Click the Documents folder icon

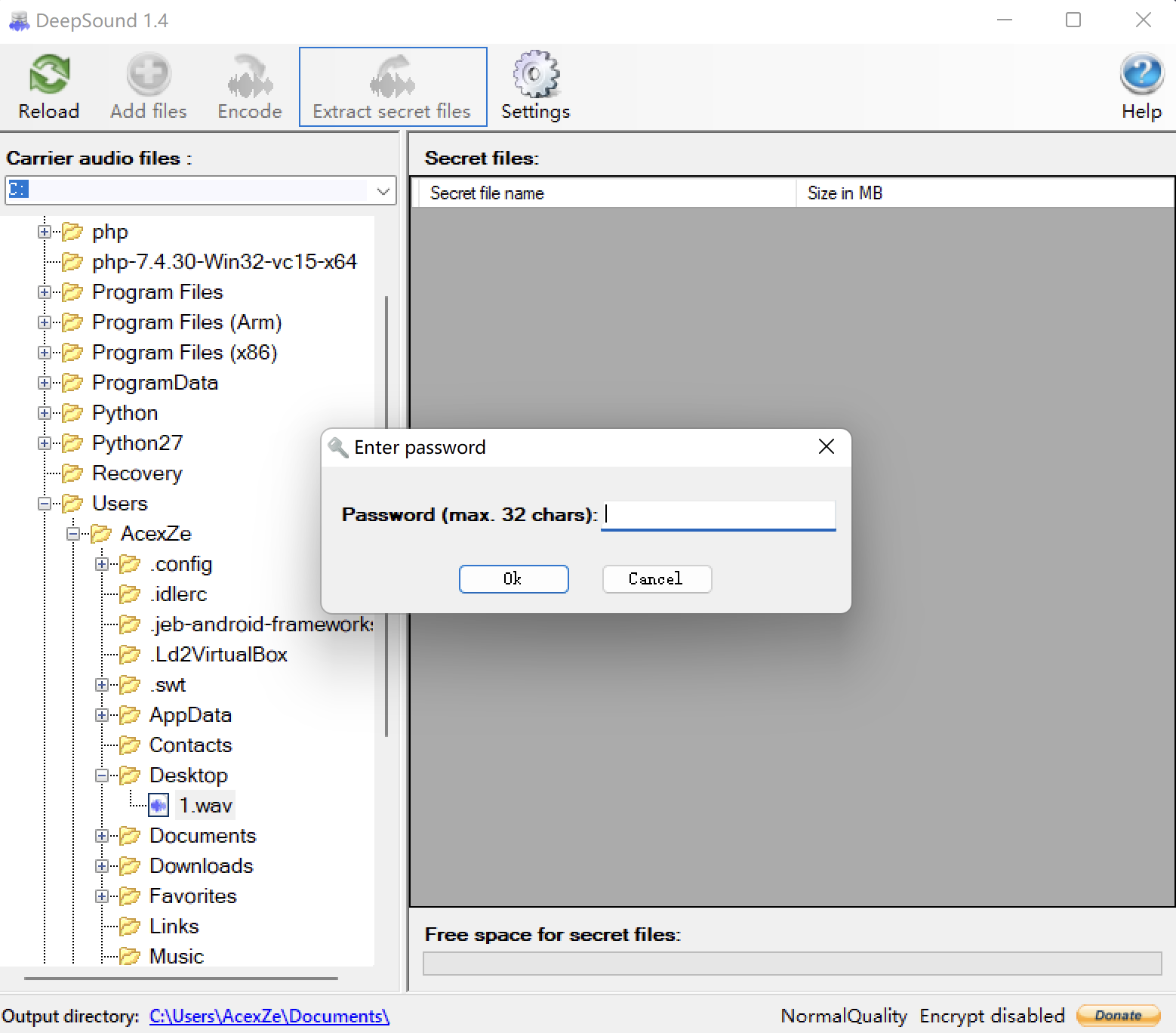click(130, 836)
